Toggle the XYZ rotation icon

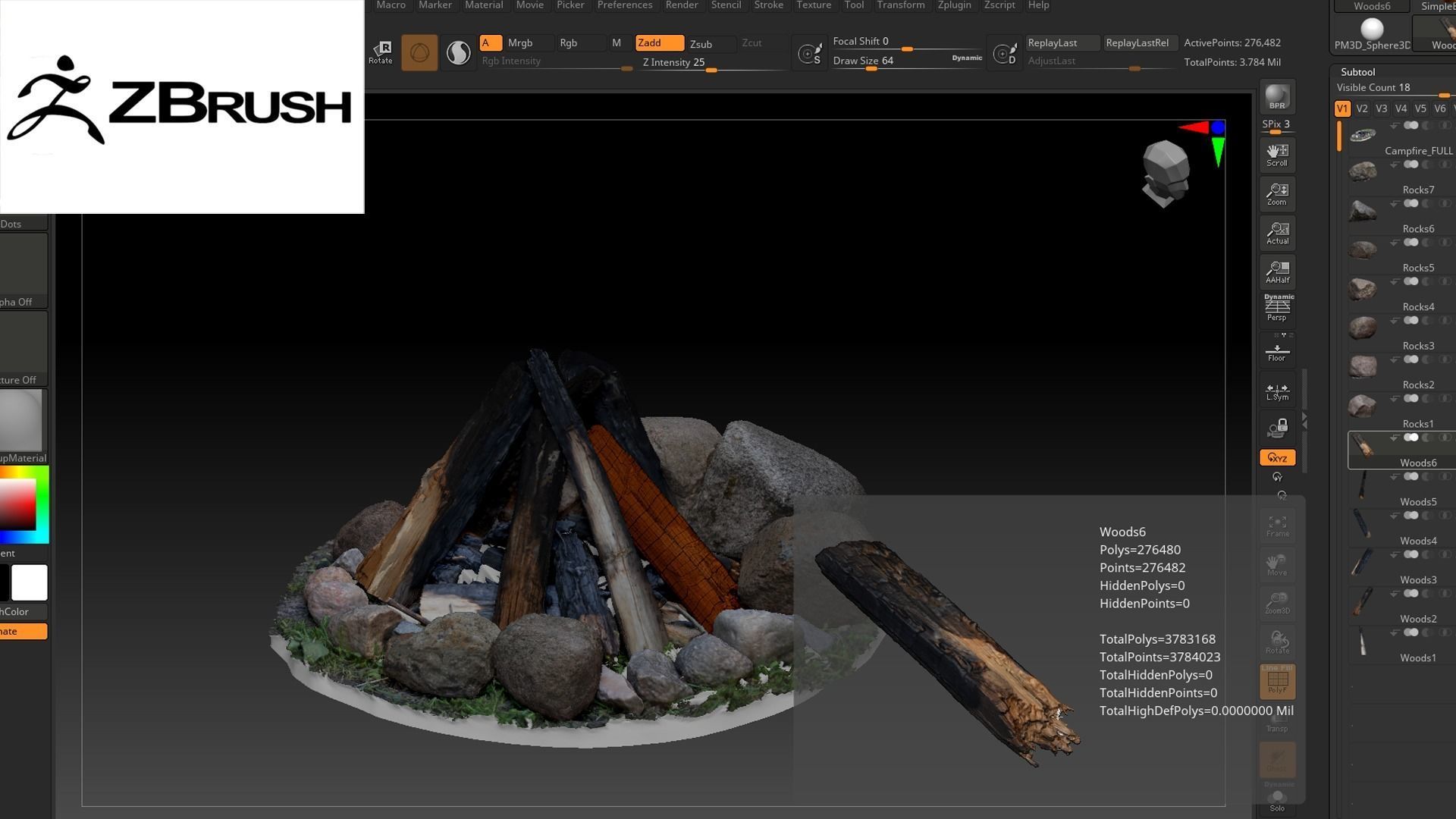point(1277,458)
